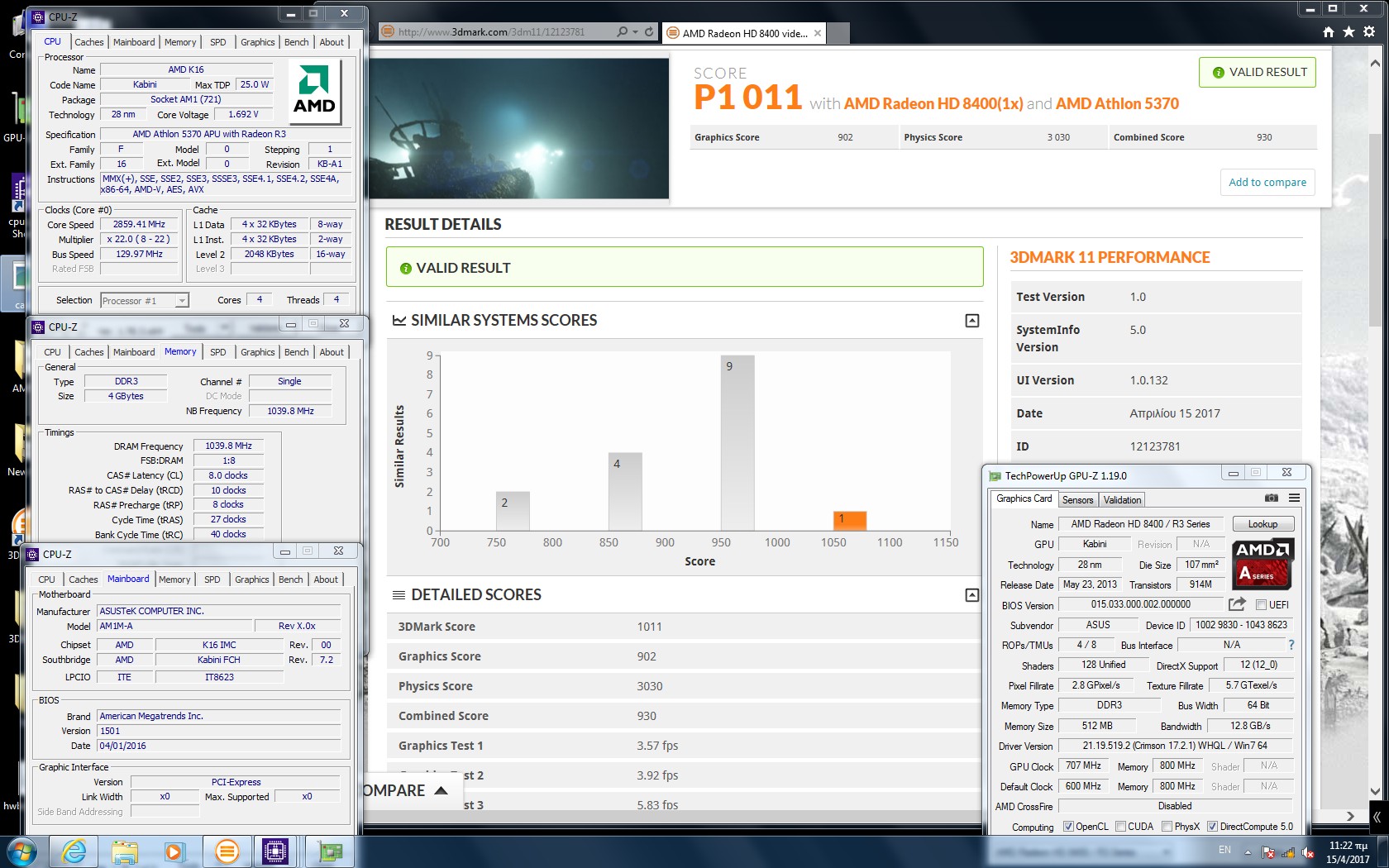Click the Core Speed value 2859.41 MHz
The width and height of the screenshot is (1389, 868).
tap(139, 225)
